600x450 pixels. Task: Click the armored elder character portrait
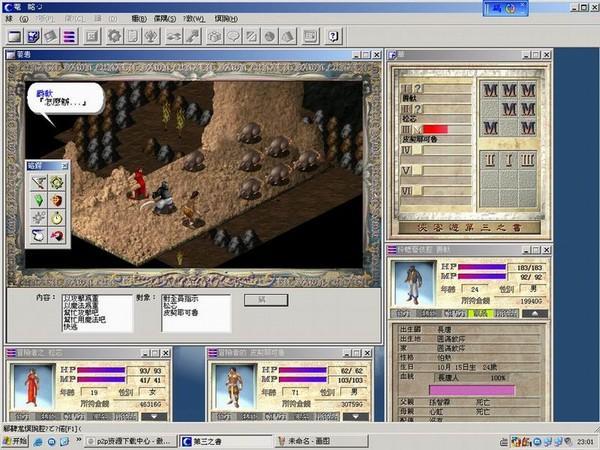[x=234, y=387]
